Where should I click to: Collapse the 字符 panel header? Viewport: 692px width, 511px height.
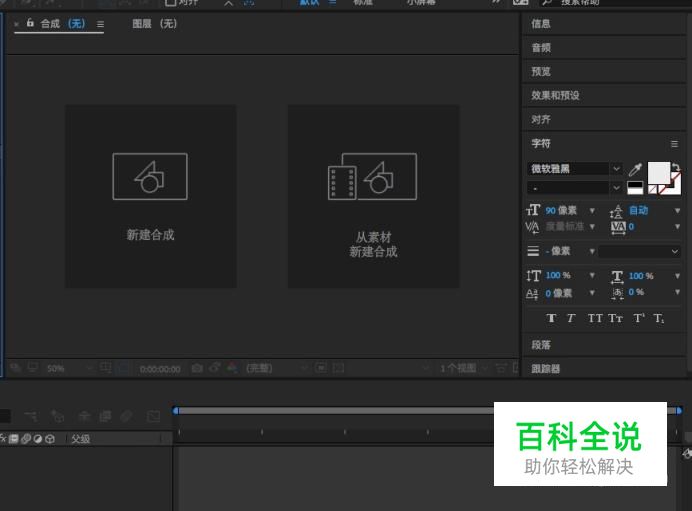[541, 143]
